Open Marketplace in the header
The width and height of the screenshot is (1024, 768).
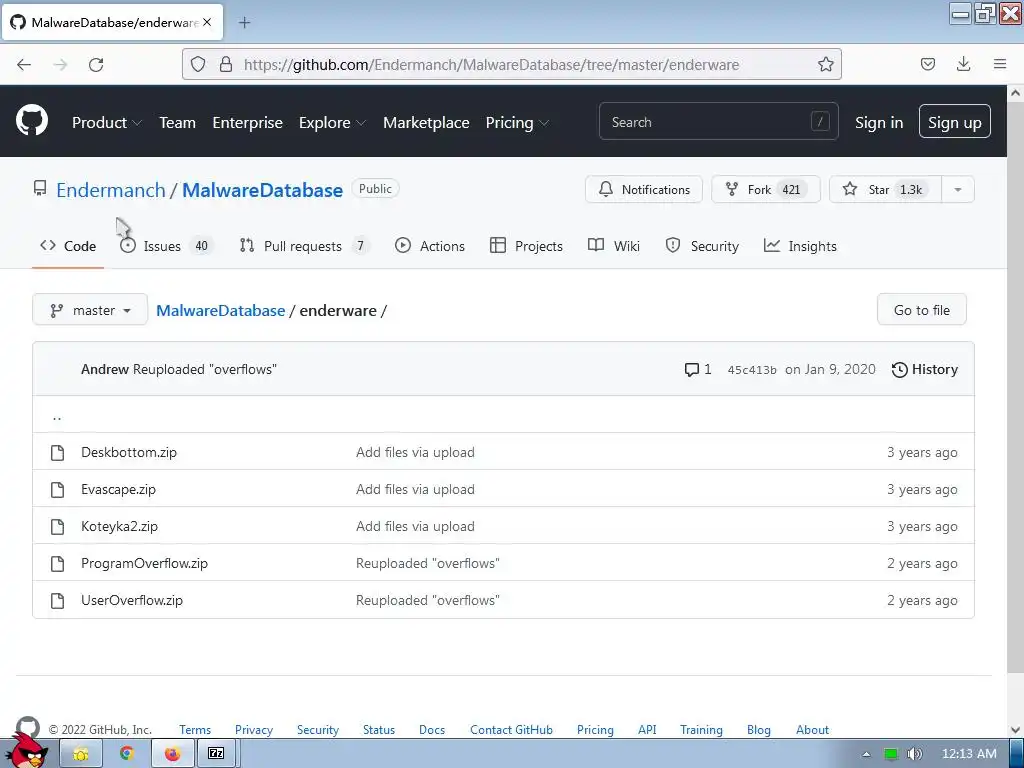pyautogui.click(x=426, y=122)
